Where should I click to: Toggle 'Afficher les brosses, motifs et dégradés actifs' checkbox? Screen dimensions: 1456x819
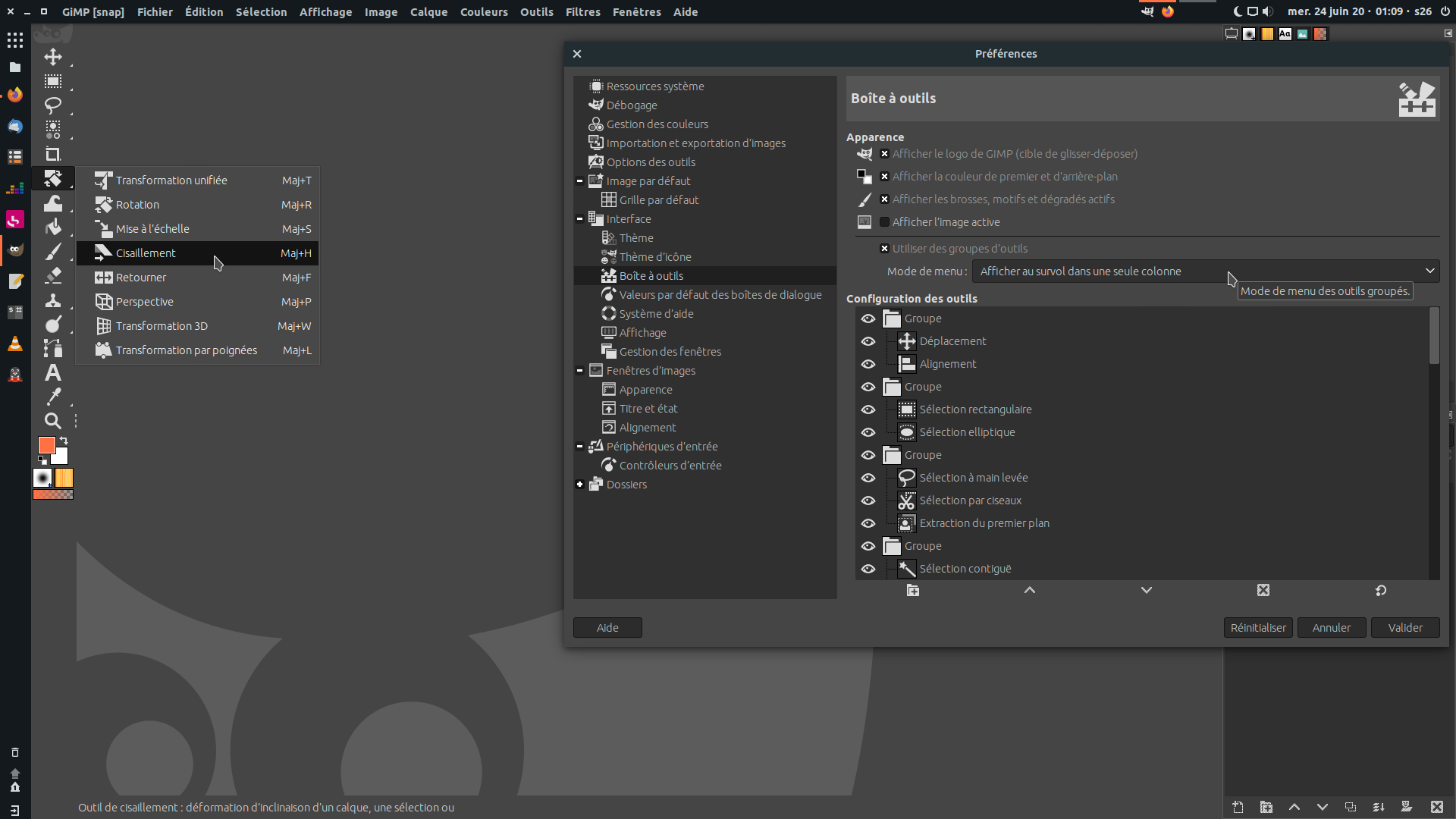click(884, 199)
